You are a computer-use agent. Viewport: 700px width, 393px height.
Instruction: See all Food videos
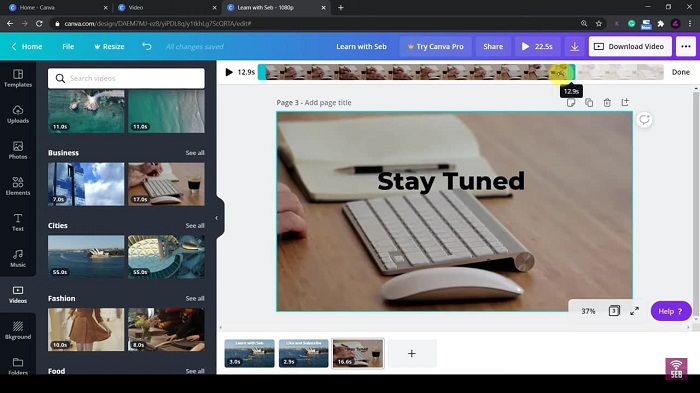[195, 371]
